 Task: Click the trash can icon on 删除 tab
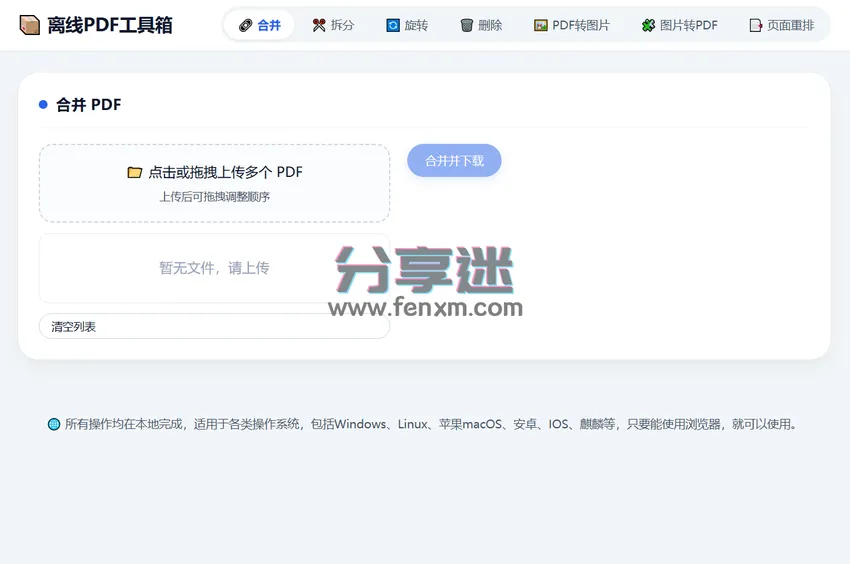pyautogui.click(x=467, y=25)
